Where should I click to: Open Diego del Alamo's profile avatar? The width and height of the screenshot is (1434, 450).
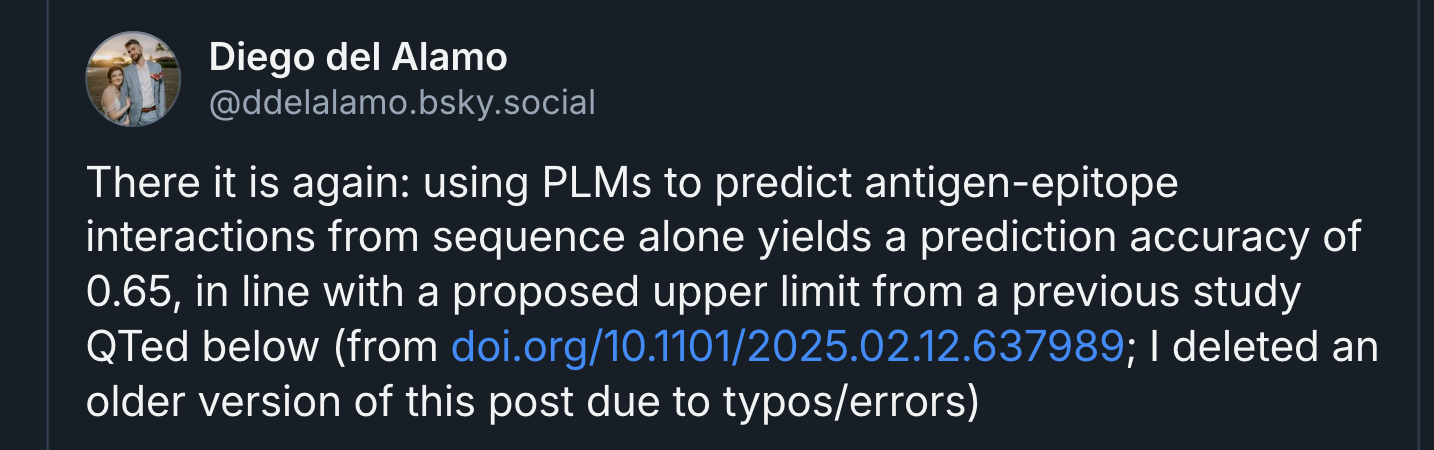coord(133,79)
